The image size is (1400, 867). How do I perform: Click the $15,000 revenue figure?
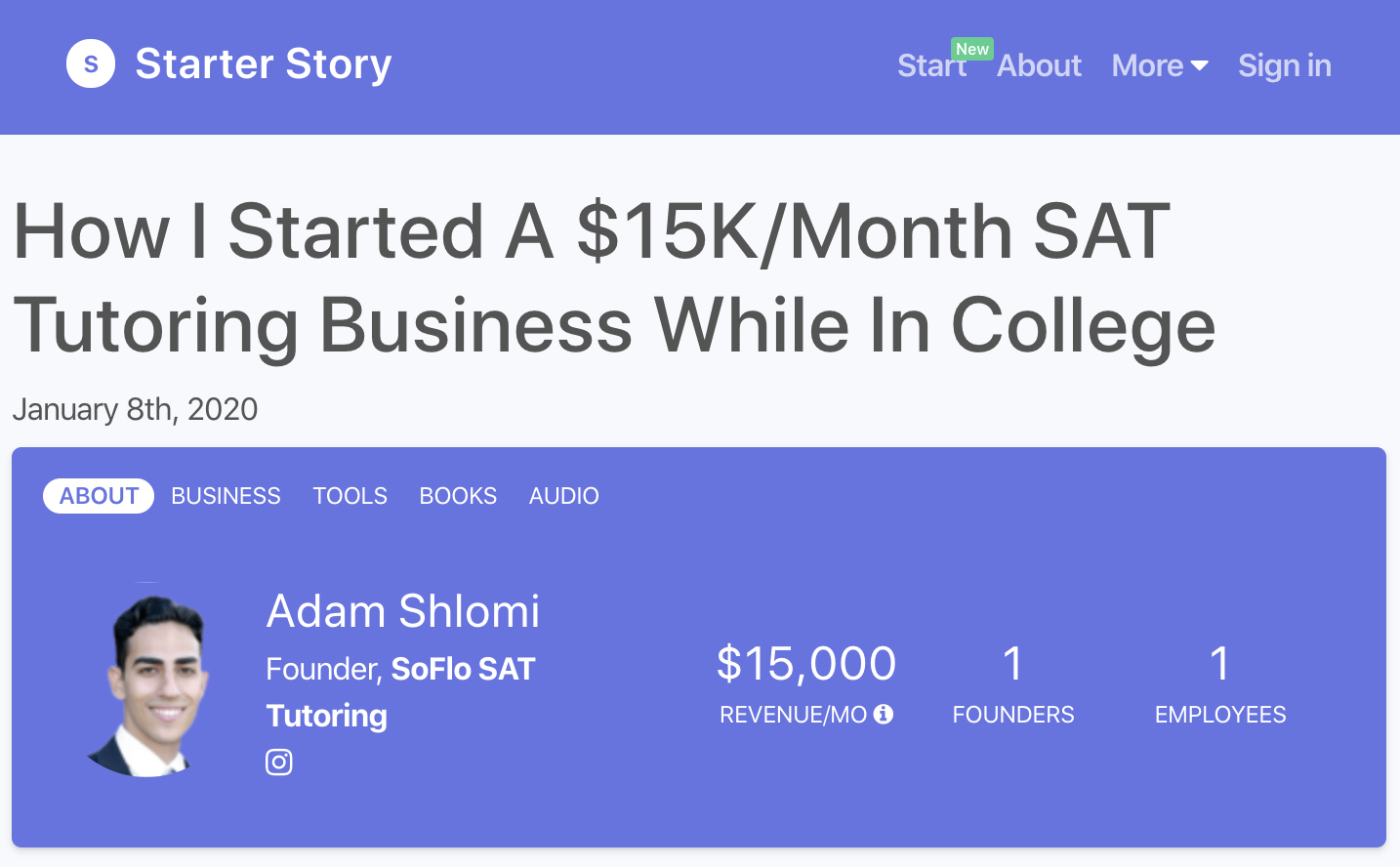coord(805,664)
